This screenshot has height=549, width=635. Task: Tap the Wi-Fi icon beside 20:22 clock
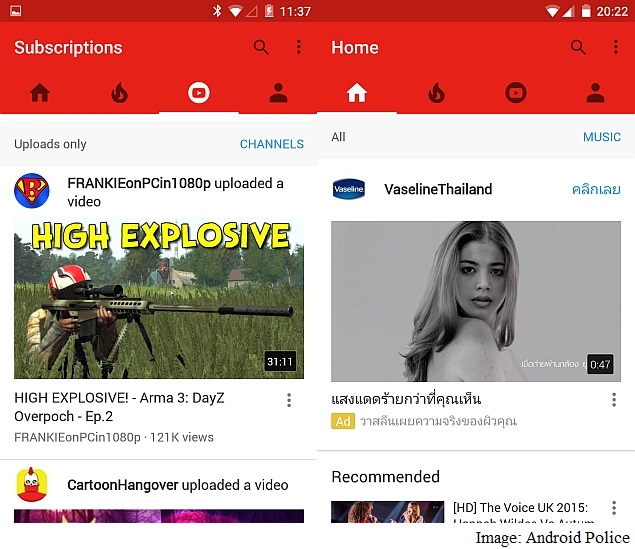552,11
